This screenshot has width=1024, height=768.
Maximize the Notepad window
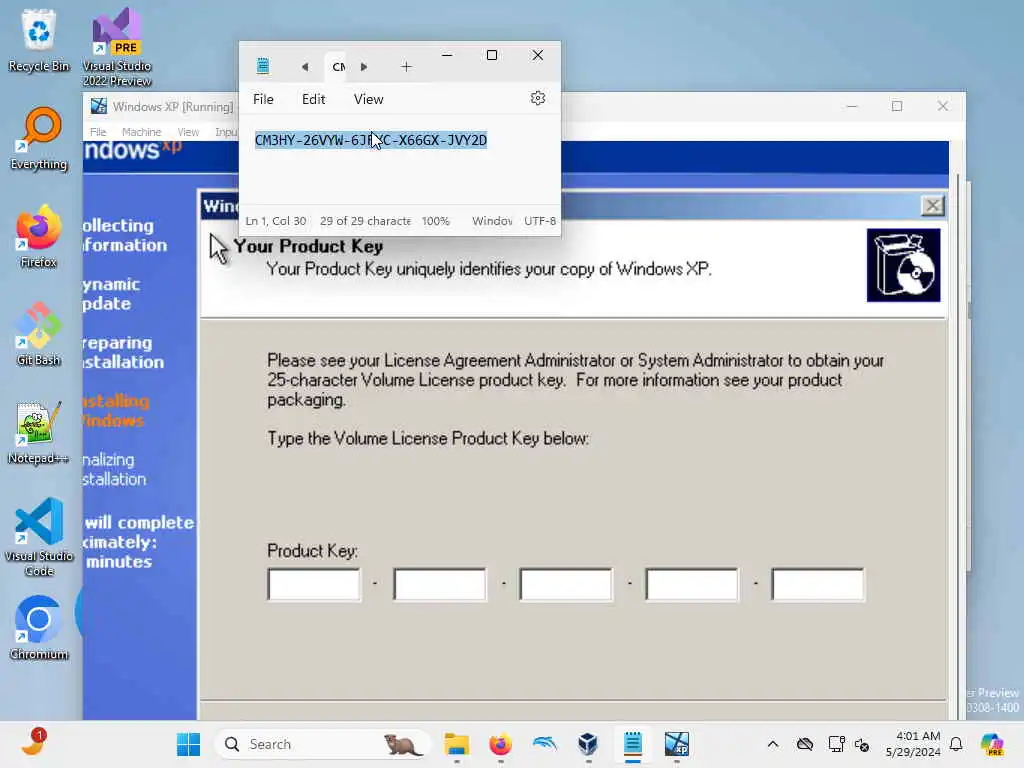coord(492,56)
